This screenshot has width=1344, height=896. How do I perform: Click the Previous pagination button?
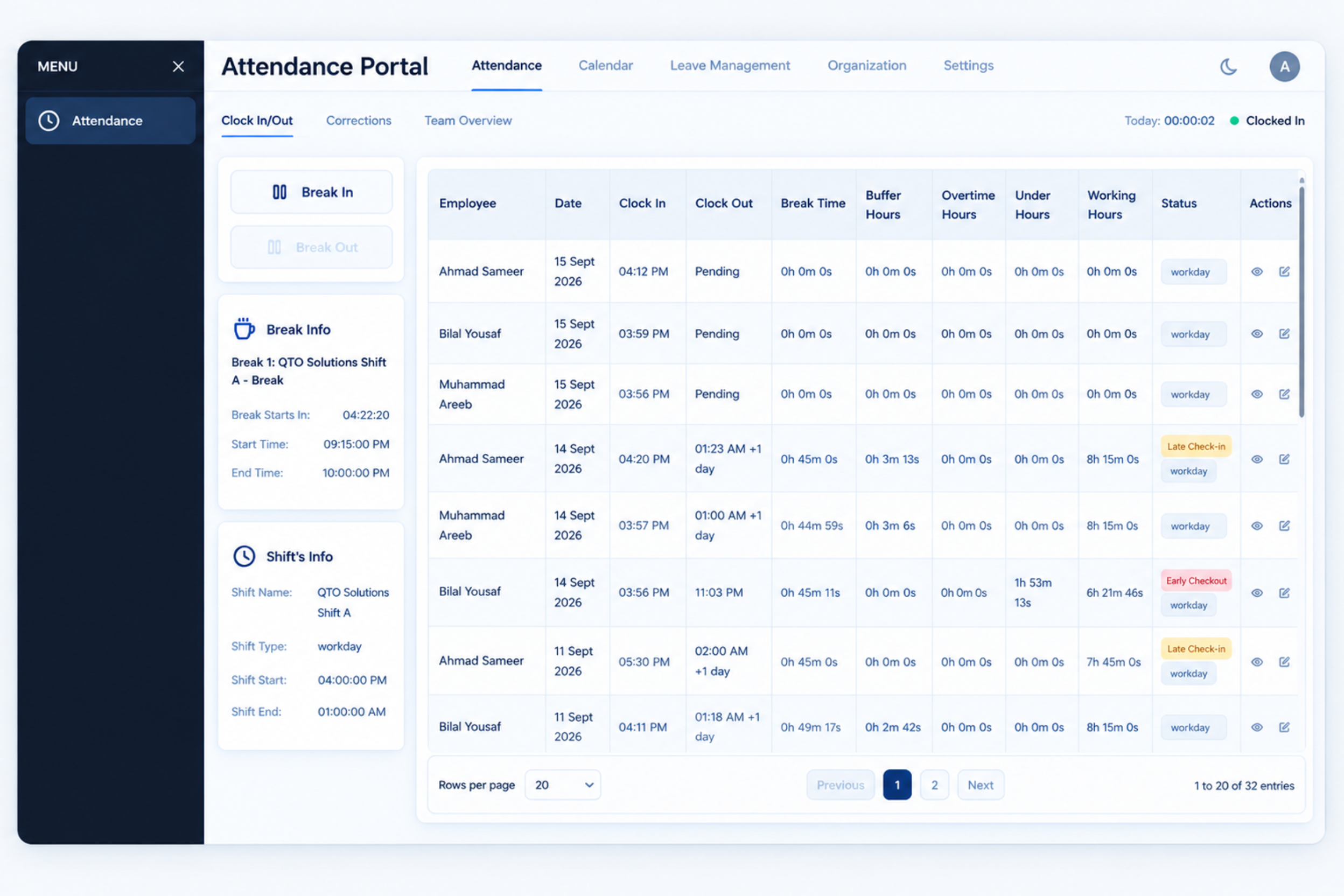point(841,785)
